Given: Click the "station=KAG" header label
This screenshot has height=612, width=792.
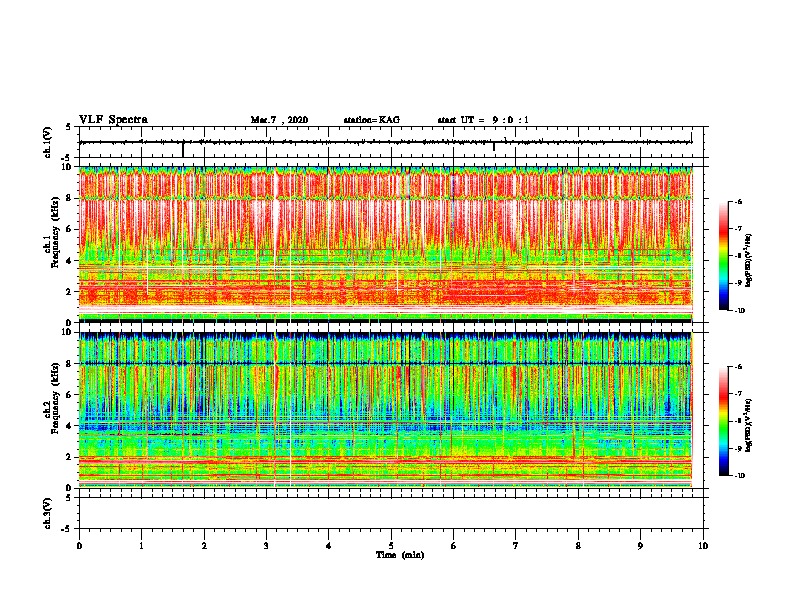Looking at the screenshot, I should click(371, 120).
